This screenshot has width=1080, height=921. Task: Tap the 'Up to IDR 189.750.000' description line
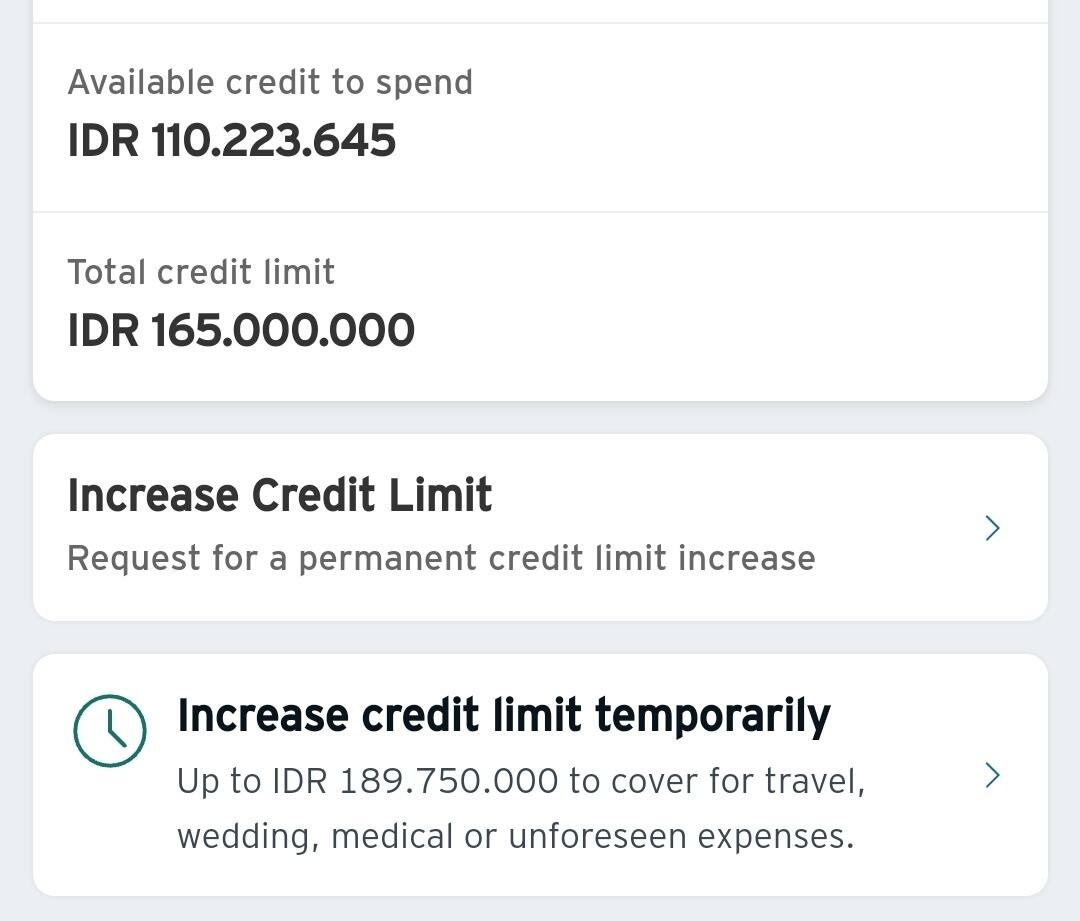520,781
